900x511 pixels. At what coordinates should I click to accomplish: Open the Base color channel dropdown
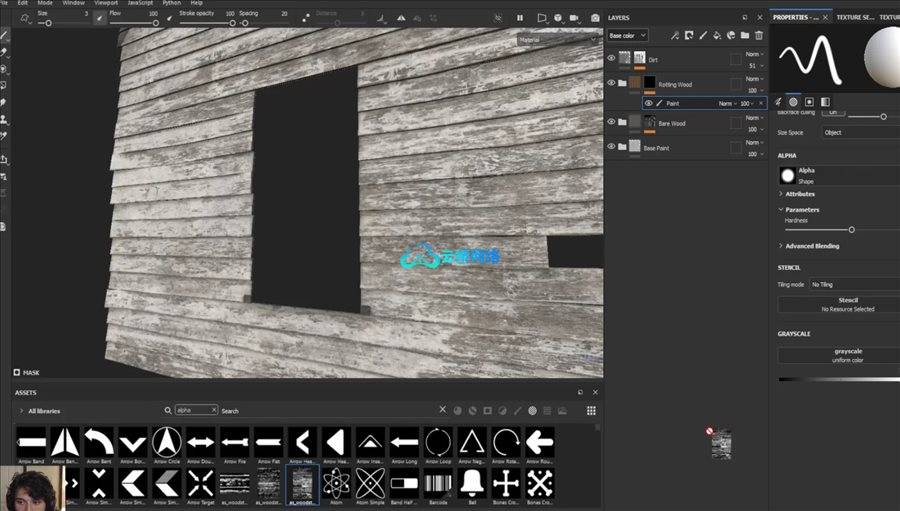(x=627, y=36)
